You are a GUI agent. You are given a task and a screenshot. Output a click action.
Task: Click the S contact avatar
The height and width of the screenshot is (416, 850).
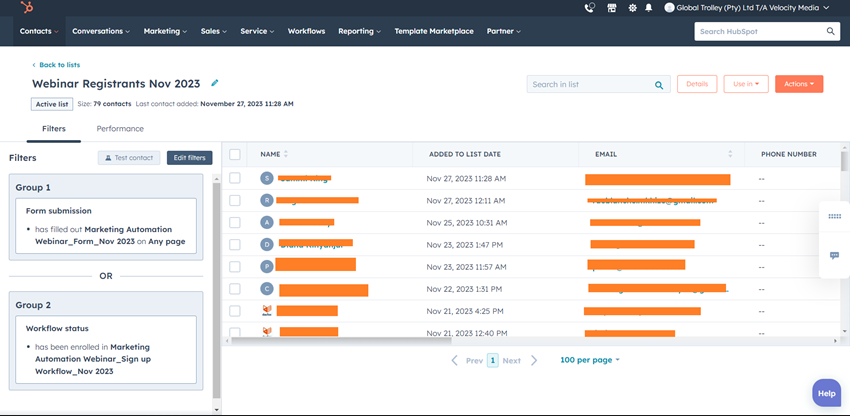(266, 178)
